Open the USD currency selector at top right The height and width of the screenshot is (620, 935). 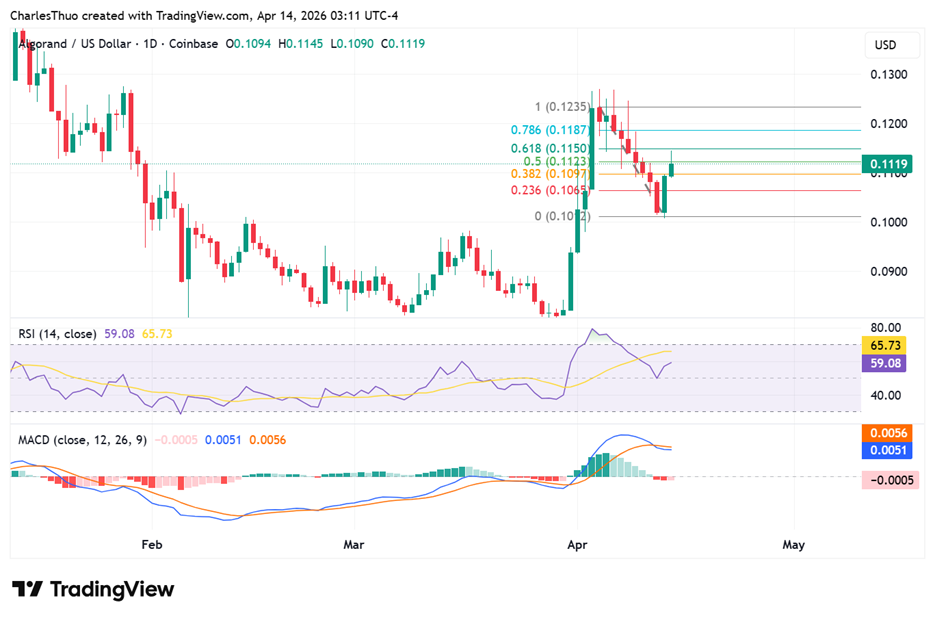[889, 45]
